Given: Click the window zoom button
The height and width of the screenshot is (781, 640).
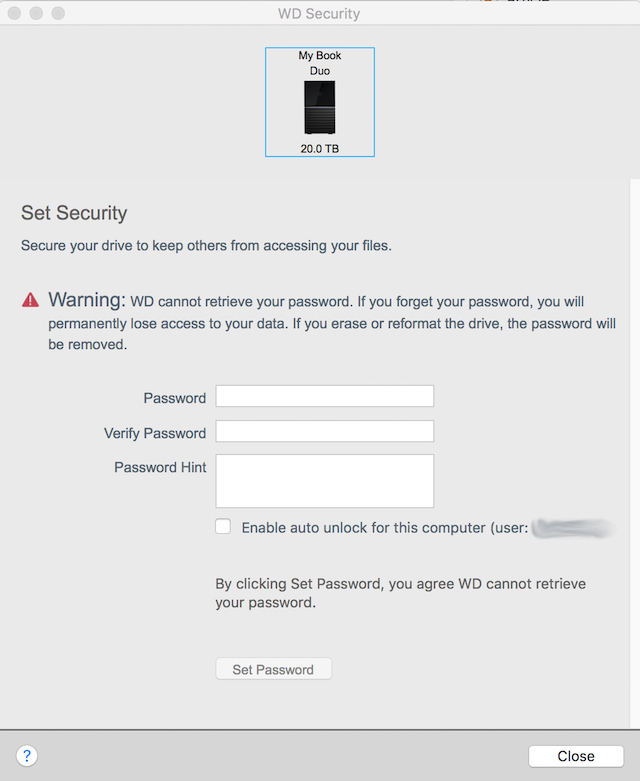Looking at the screenshot, I should pos(57,14).
